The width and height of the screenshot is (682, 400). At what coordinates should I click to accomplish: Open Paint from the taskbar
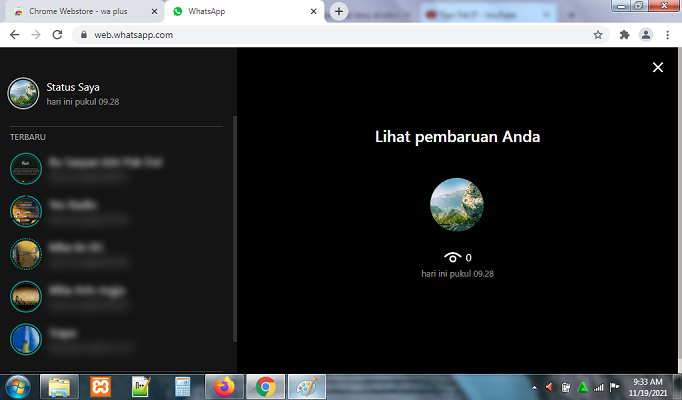[x=307, y=387]
